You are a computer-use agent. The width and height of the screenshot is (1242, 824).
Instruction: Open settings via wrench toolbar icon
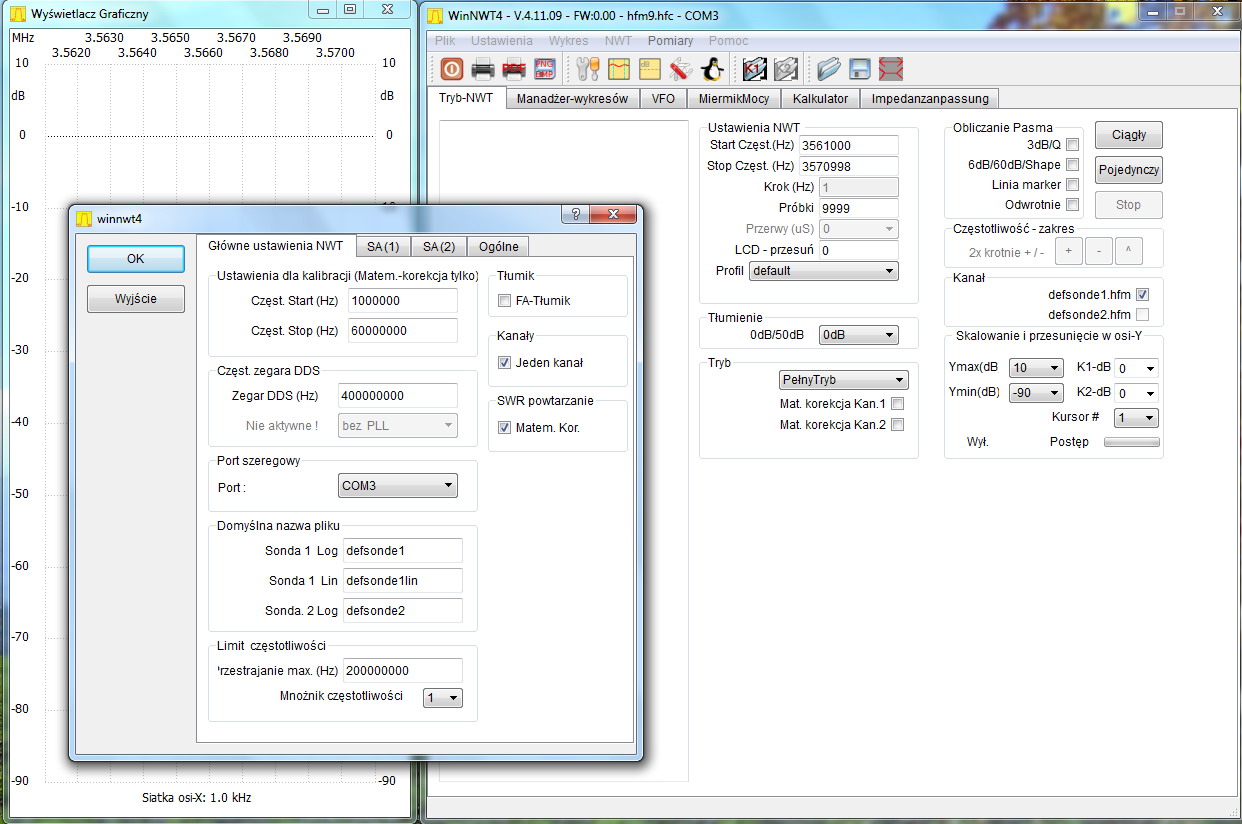pos(587,69)
